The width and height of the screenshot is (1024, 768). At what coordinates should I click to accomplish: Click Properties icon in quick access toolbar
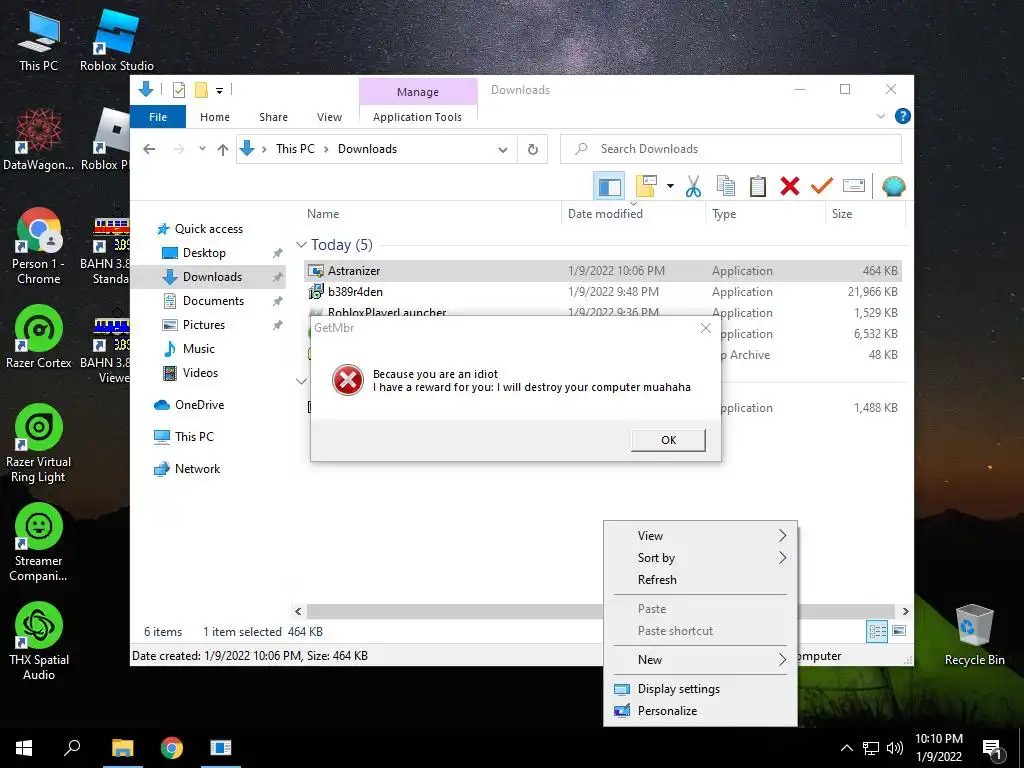(178, 90)
